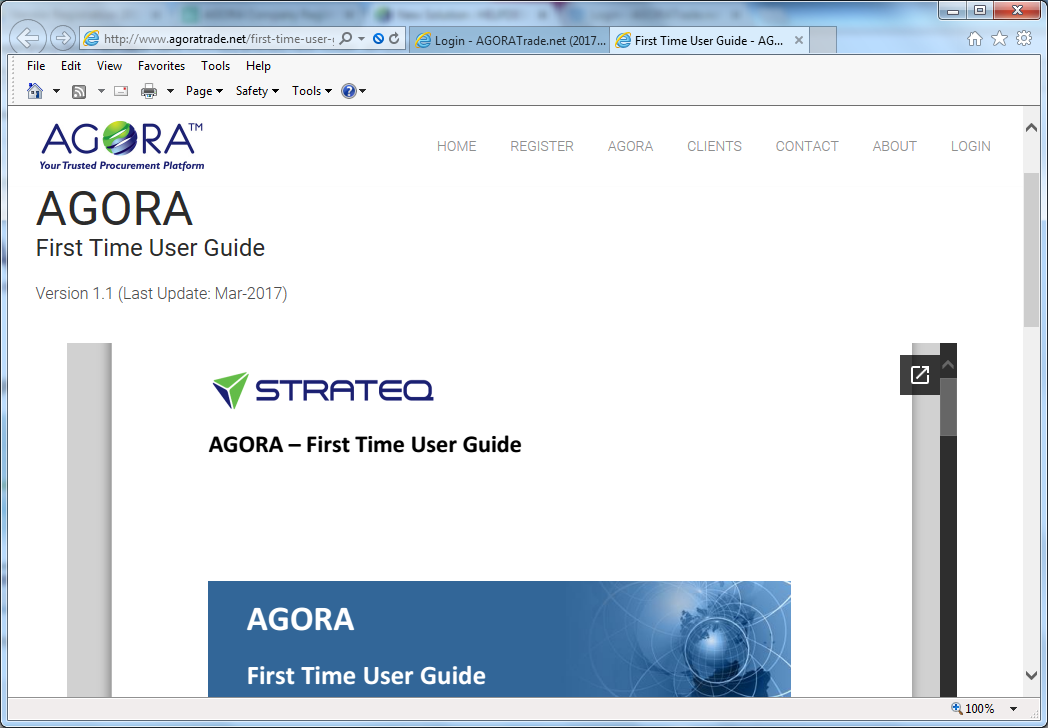This screenshot has height=728, width=1048.
Task: Open REGISTER nav link
Action: point(542,146)
